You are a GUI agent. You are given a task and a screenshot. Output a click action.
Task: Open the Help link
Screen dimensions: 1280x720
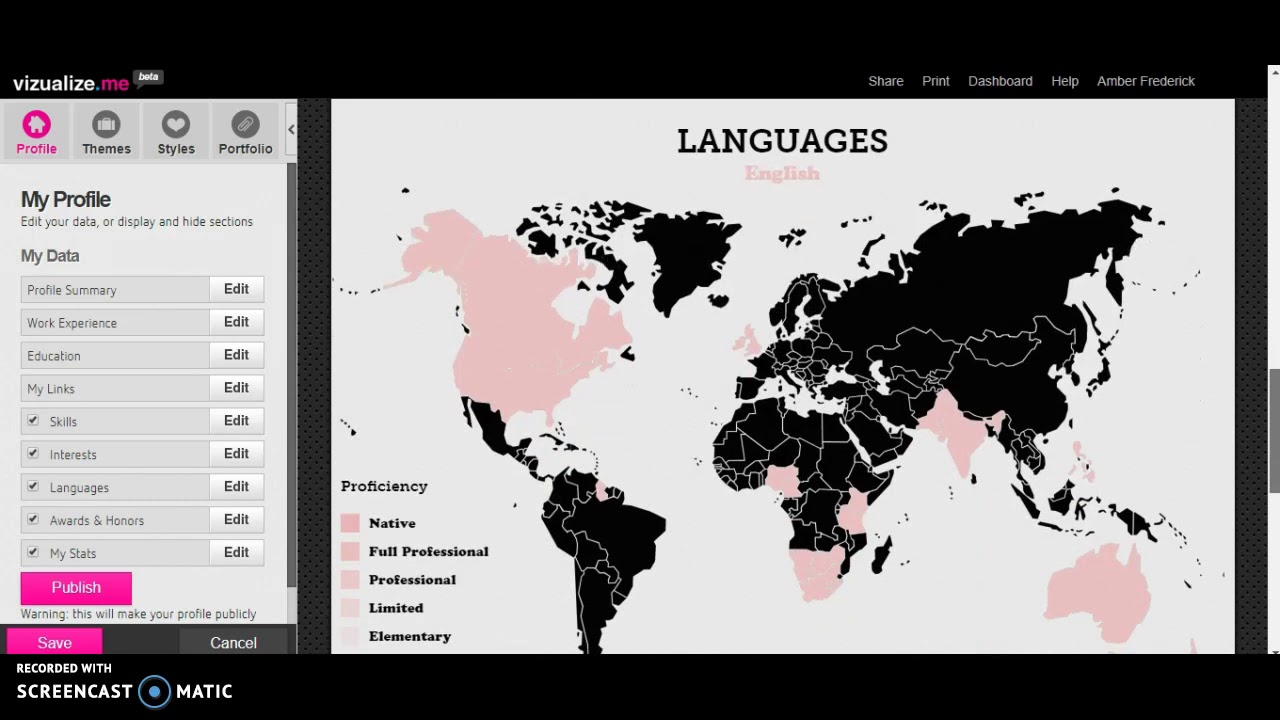[x=1065, y=81]
